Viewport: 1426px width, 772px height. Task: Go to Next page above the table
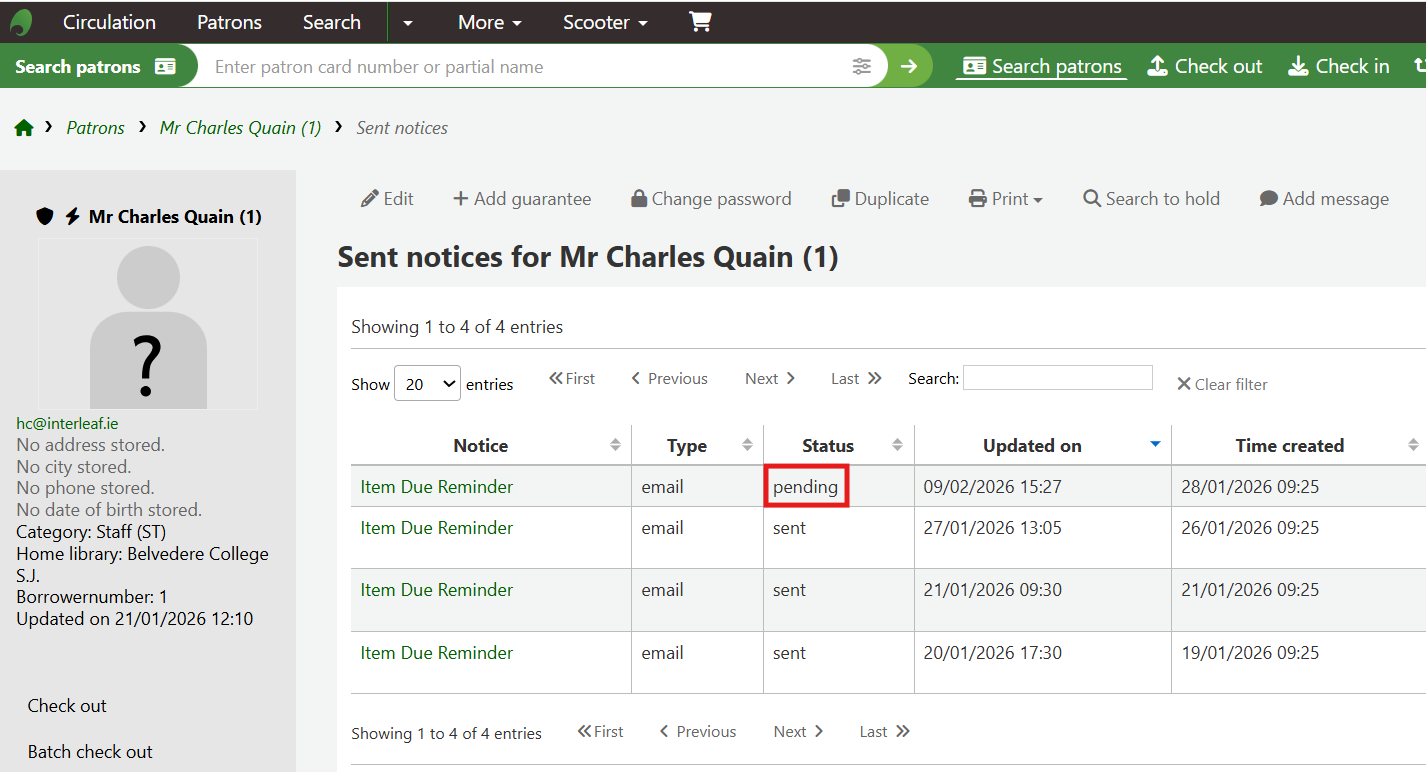point(770,379)
